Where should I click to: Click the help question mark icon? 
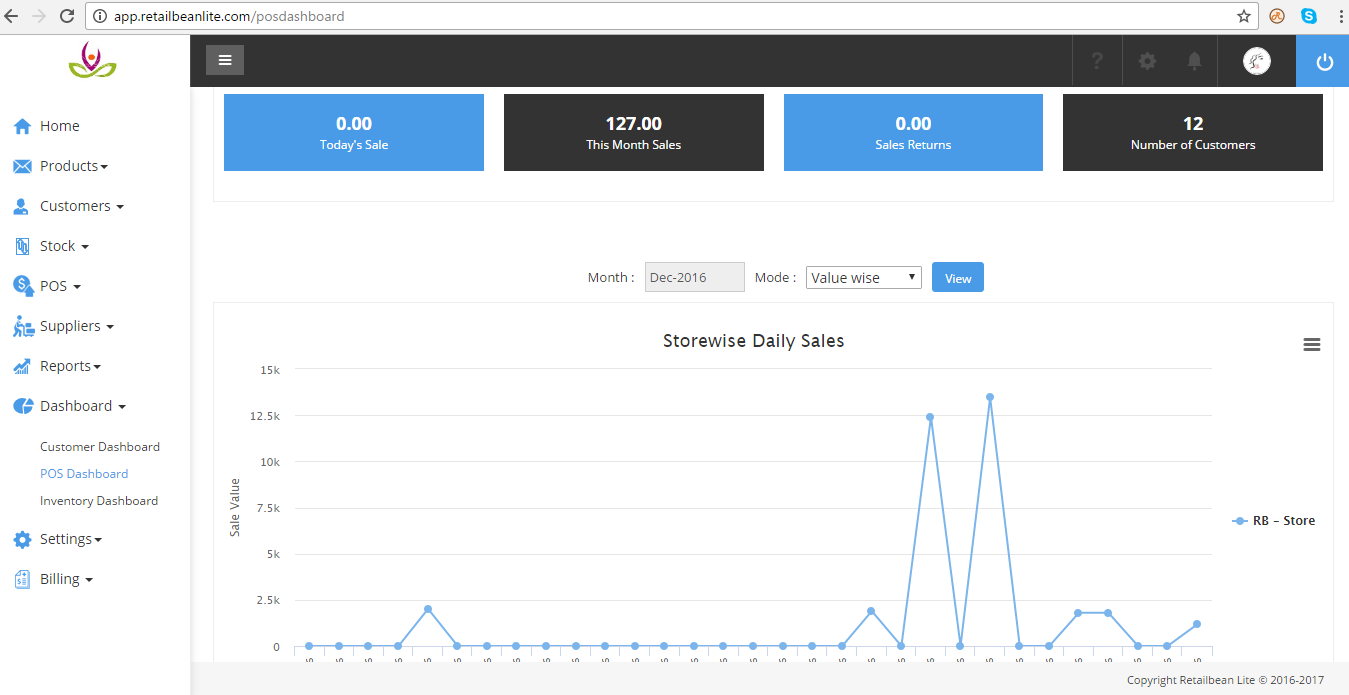(1097, 61)
